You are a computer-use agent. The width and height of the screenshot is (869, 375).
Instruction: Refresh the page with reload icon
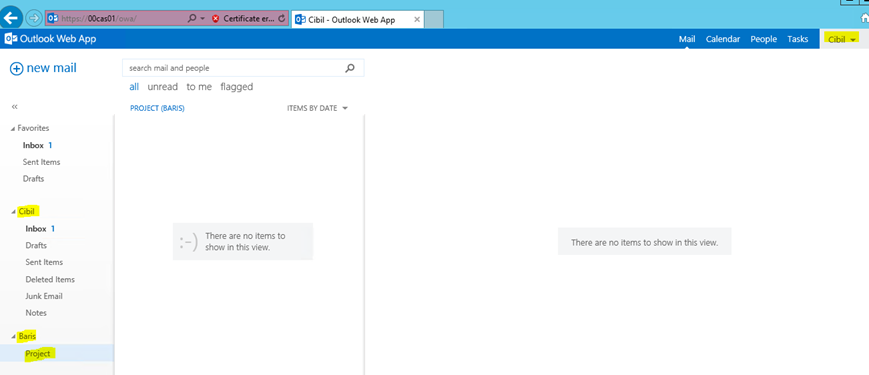(282, 18)
